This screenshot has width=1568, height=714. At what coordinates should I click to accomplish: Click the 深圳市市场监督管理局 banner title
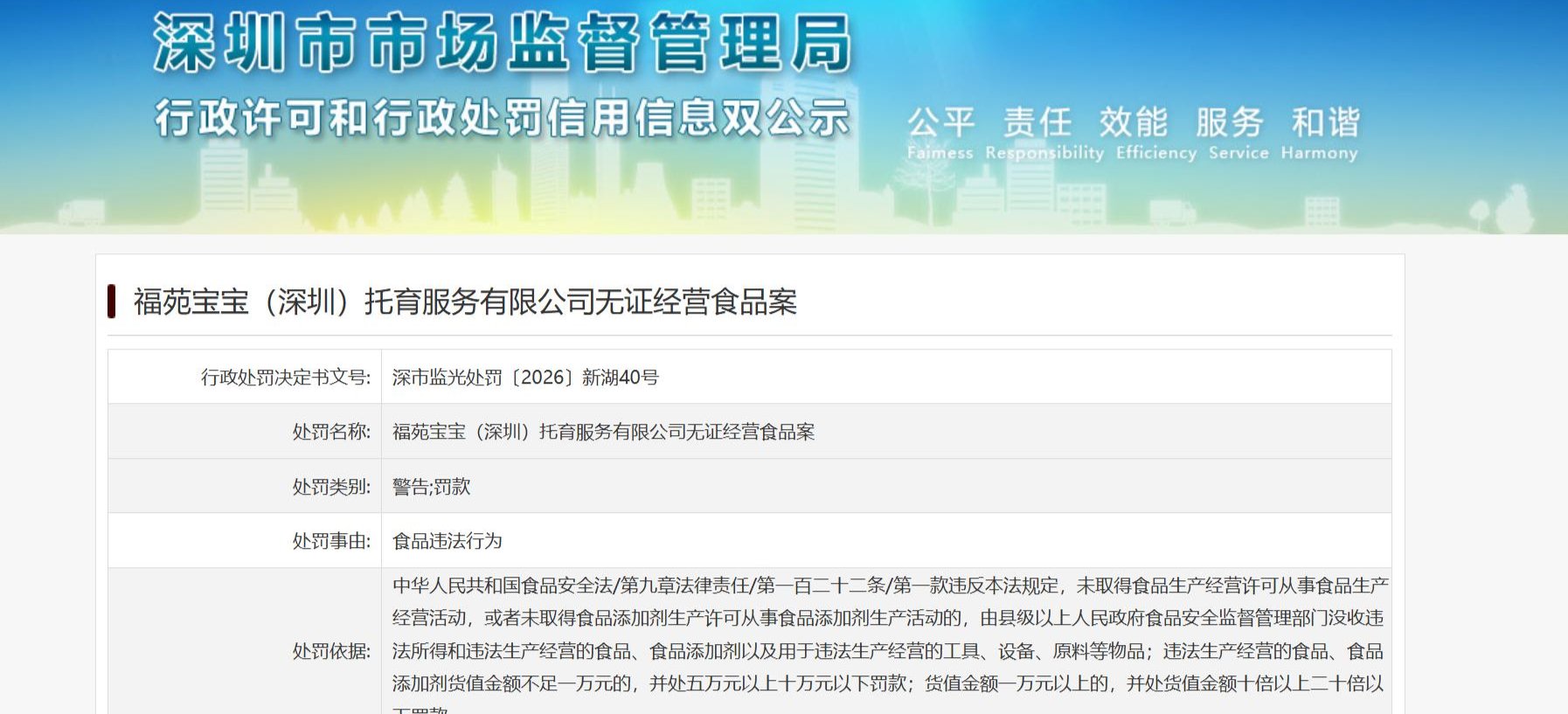coord(502,42)
